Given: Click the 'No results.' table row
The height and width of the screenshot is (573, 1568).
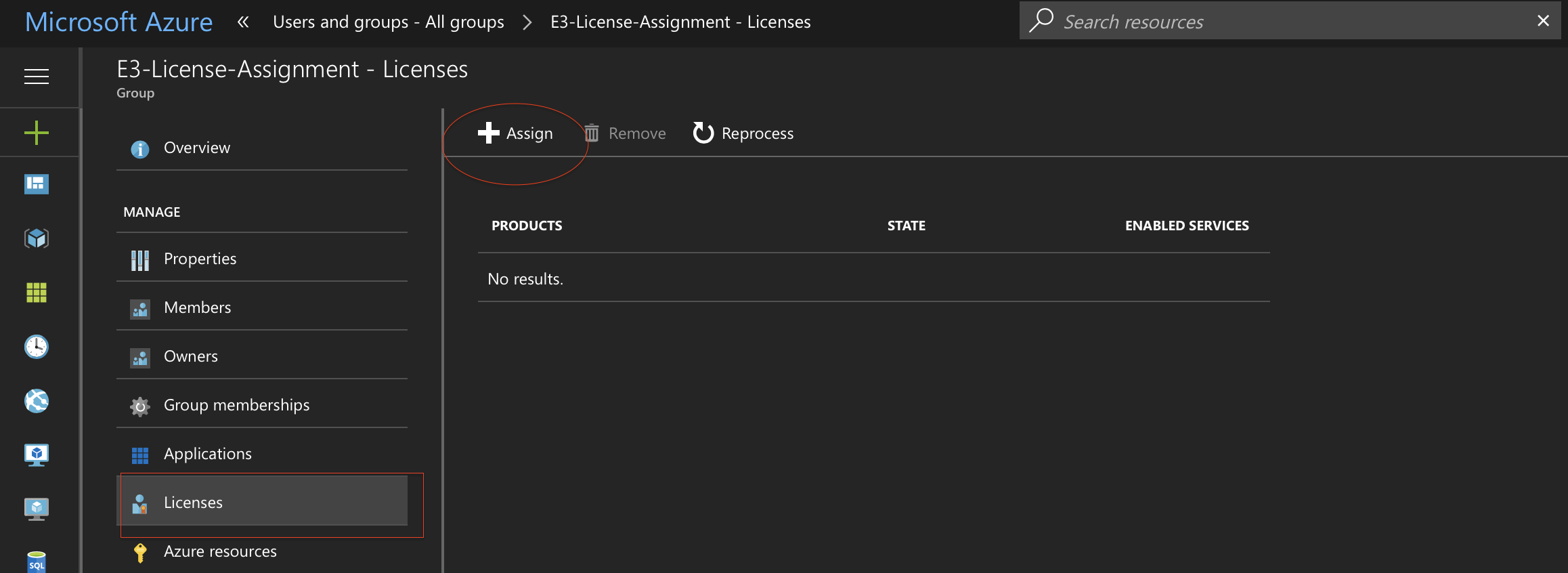Looking at the screenshot, I should [x=873, y=278].
